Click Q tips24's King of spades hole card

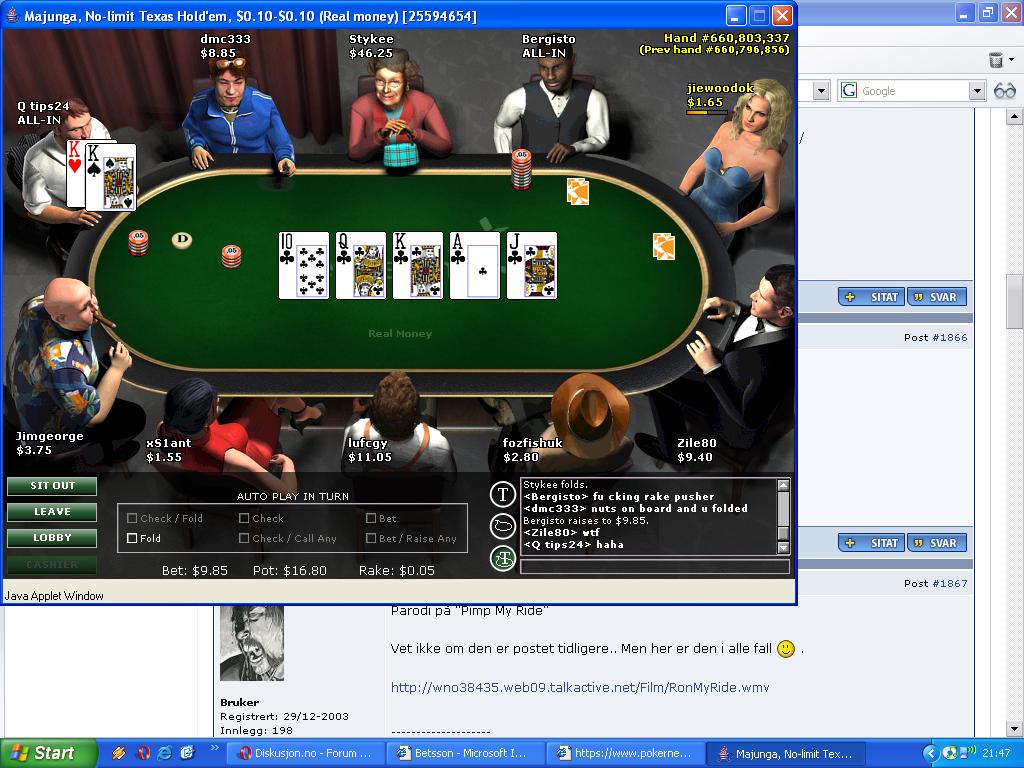click(112, 177)
